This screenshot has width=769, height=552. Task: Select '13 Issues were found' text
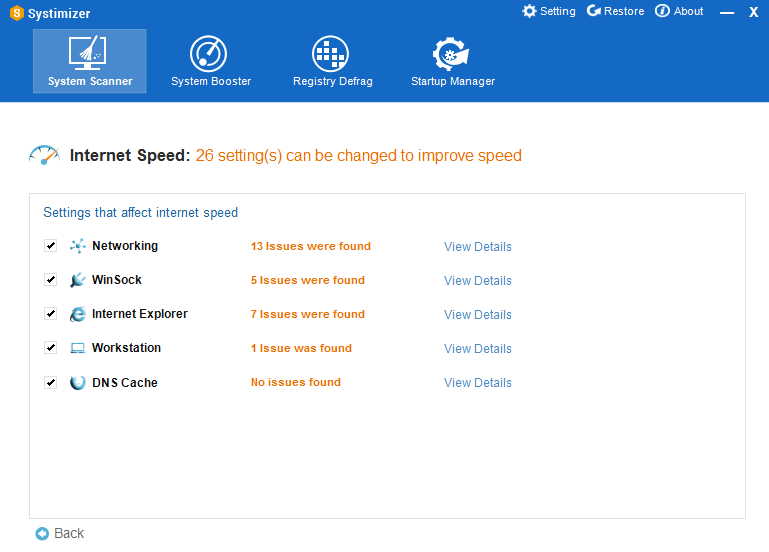311,246
